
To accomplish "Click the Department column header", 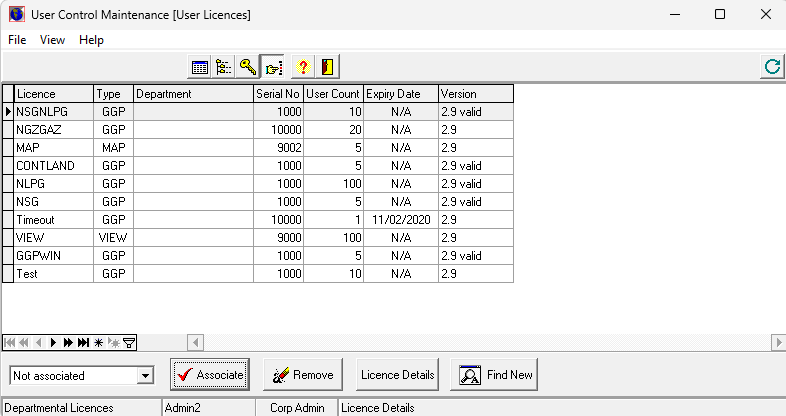I will point(193,94).
